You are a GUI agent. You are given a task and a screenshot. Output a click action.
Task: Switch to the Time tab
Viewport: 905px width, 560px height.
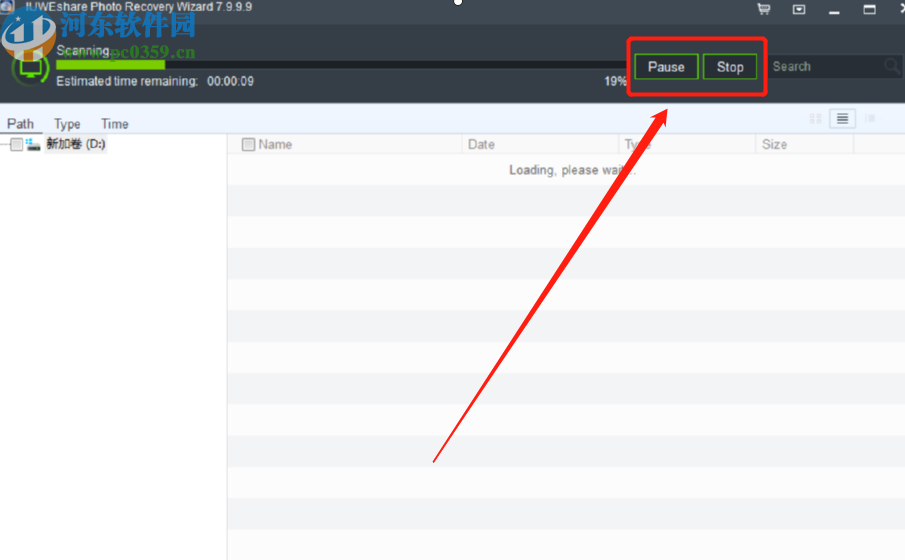pos(114,124)
